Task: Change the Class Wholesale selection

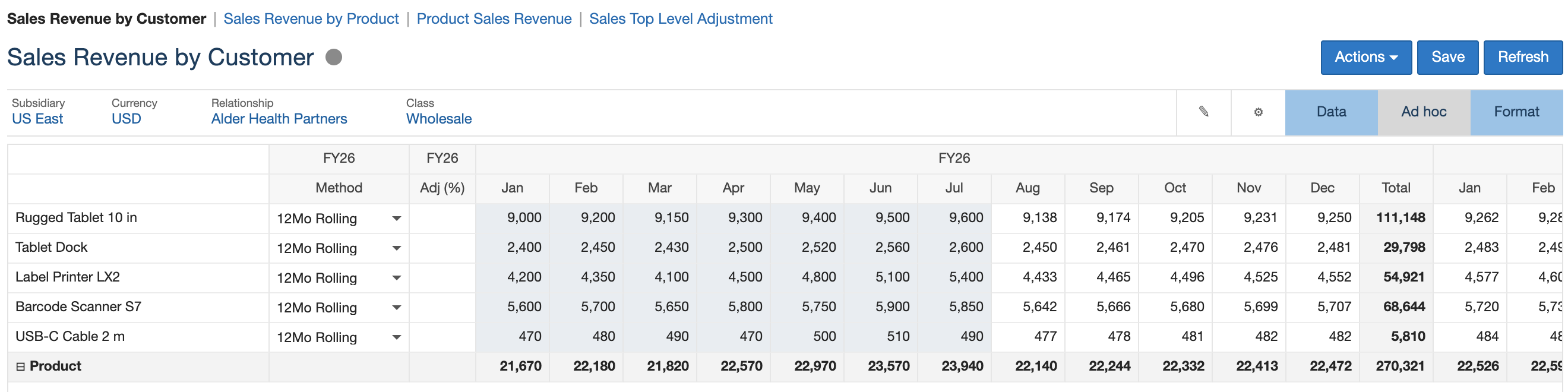Action: pyautogui.click(x=439, y=119)
